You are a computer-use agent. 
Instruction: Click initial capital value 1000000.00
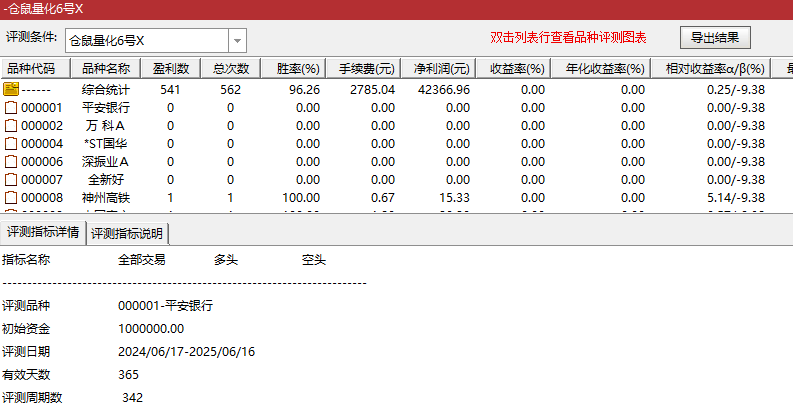[x=151, y=329]
